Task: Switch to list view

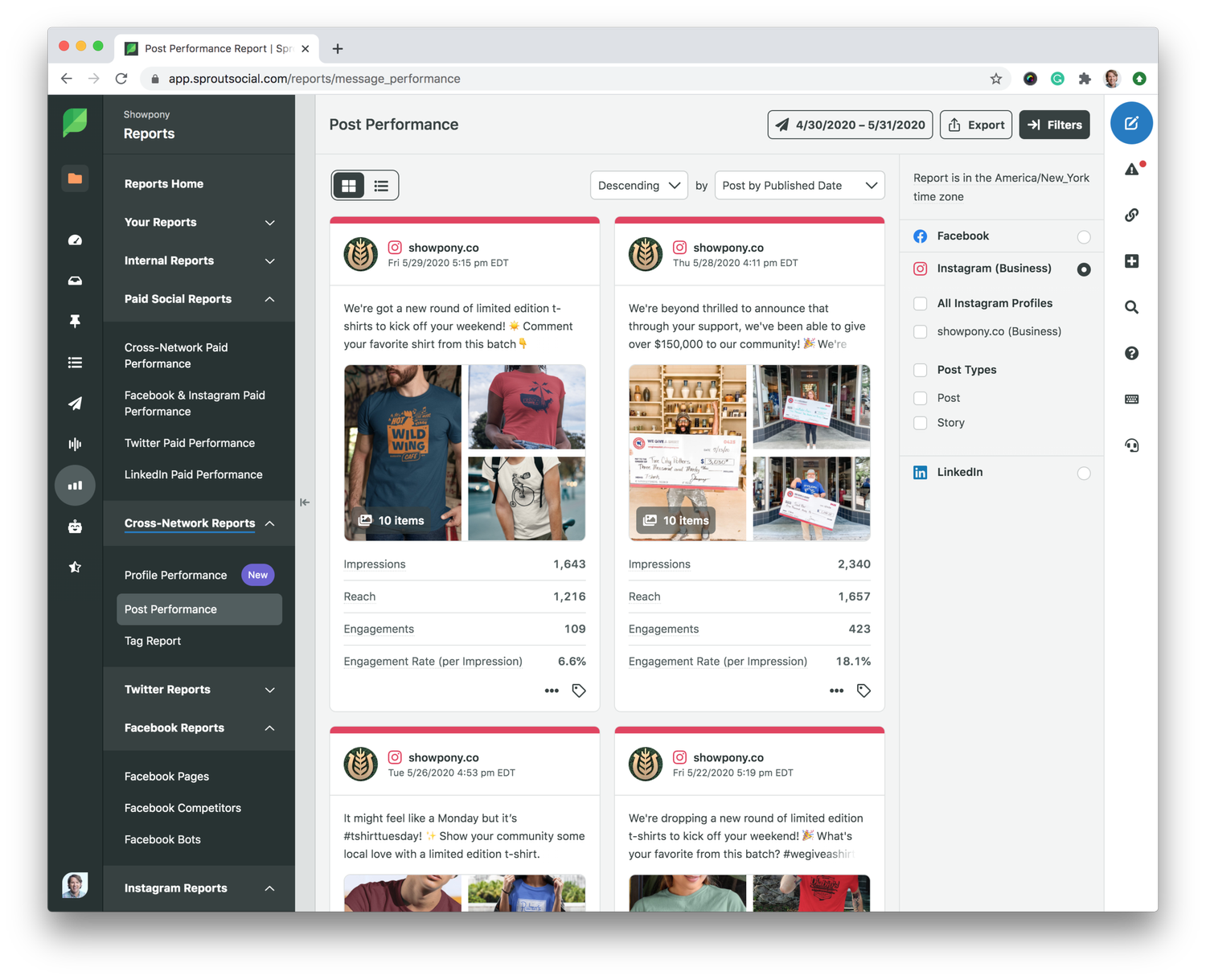Action: click(381, 186)
